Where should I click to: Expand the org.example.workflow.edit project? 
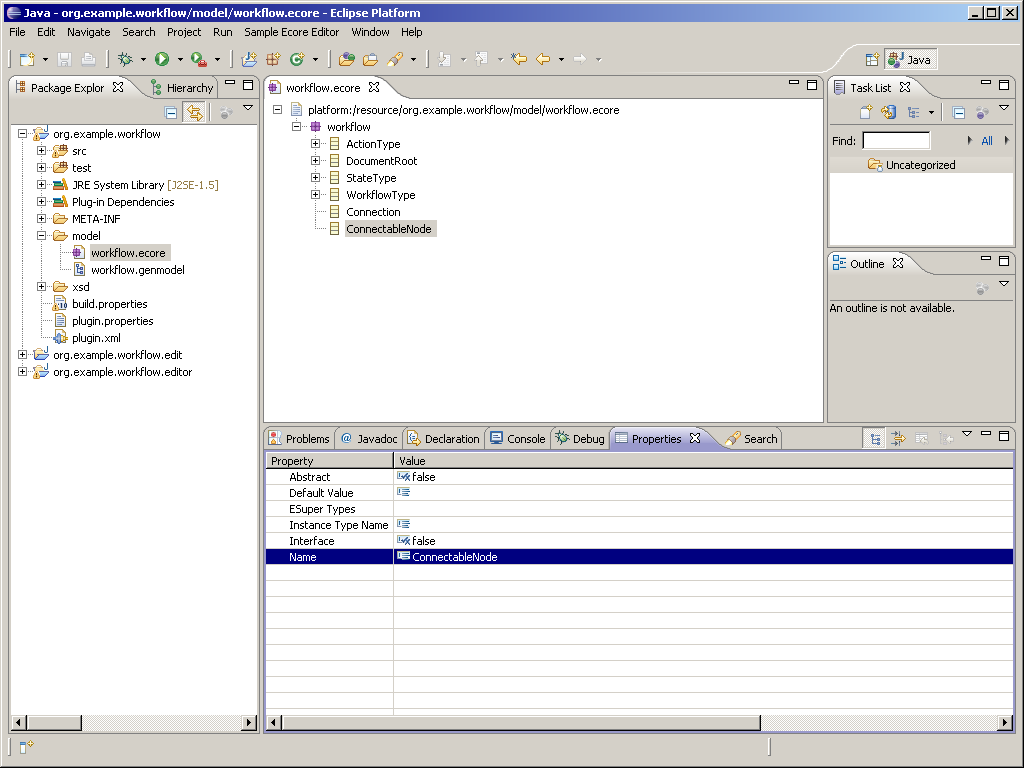pos(23,355)
